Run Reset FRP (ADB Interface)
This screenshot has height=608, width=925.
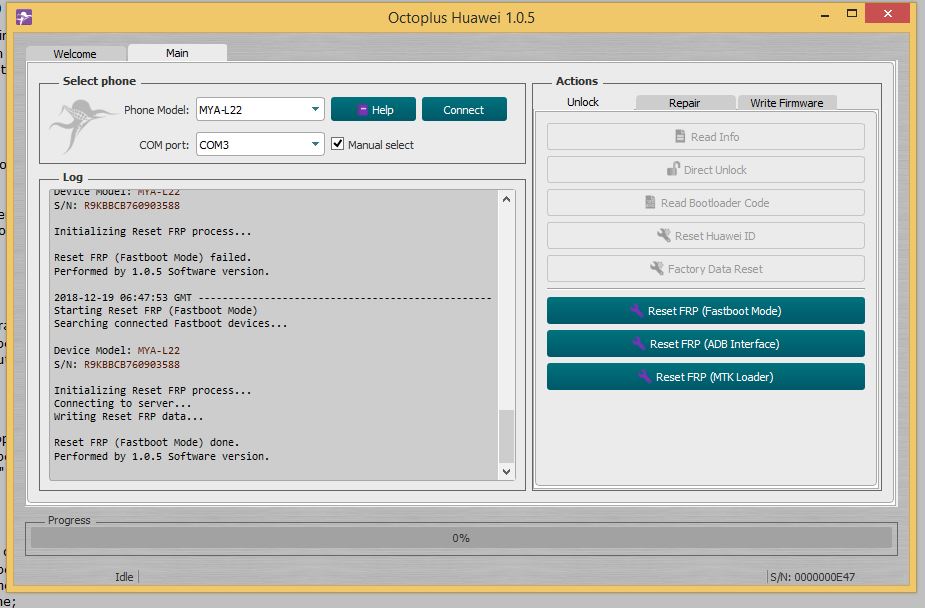click(x=706, y=344)
